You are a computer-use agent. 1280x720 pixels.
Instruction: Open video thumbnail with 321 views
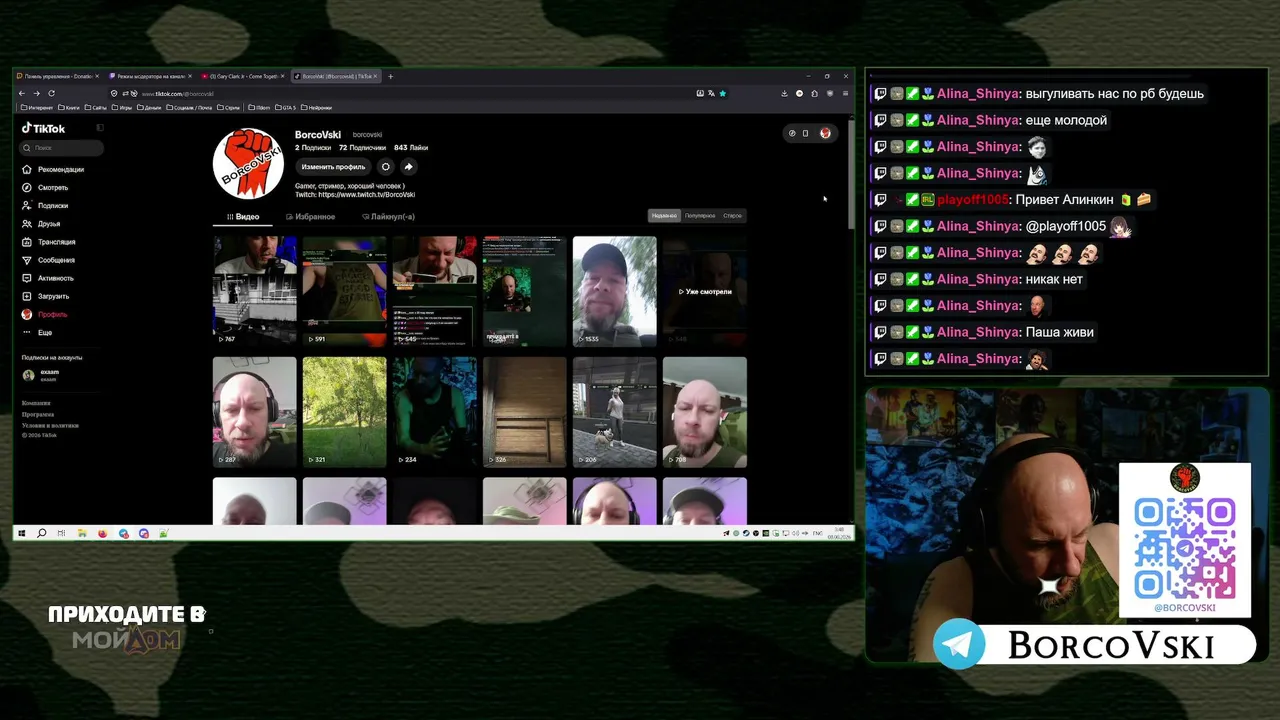pos(345,412)
